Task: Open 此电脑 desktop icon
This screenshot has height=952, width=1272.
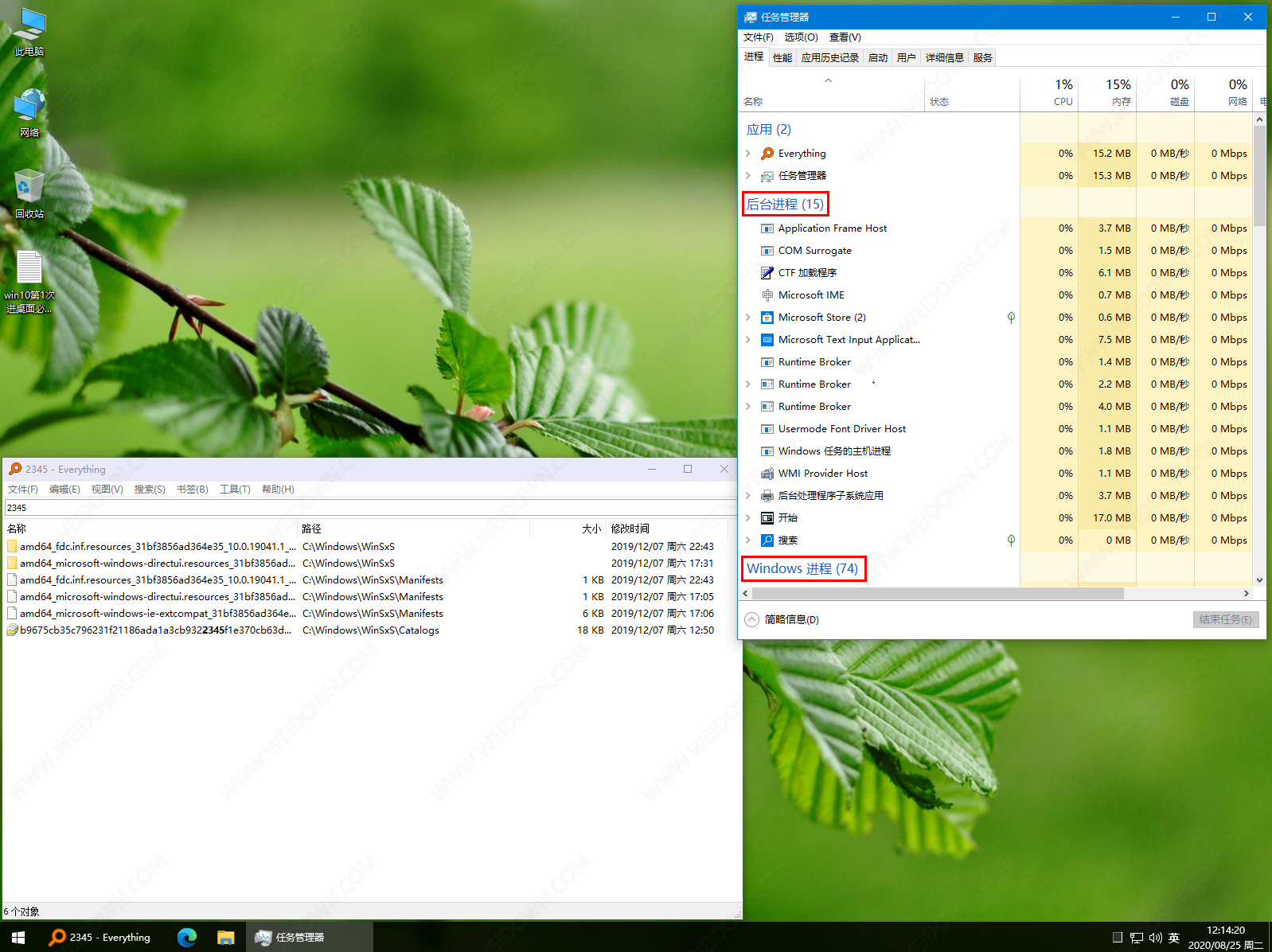Action: [29, 32]
